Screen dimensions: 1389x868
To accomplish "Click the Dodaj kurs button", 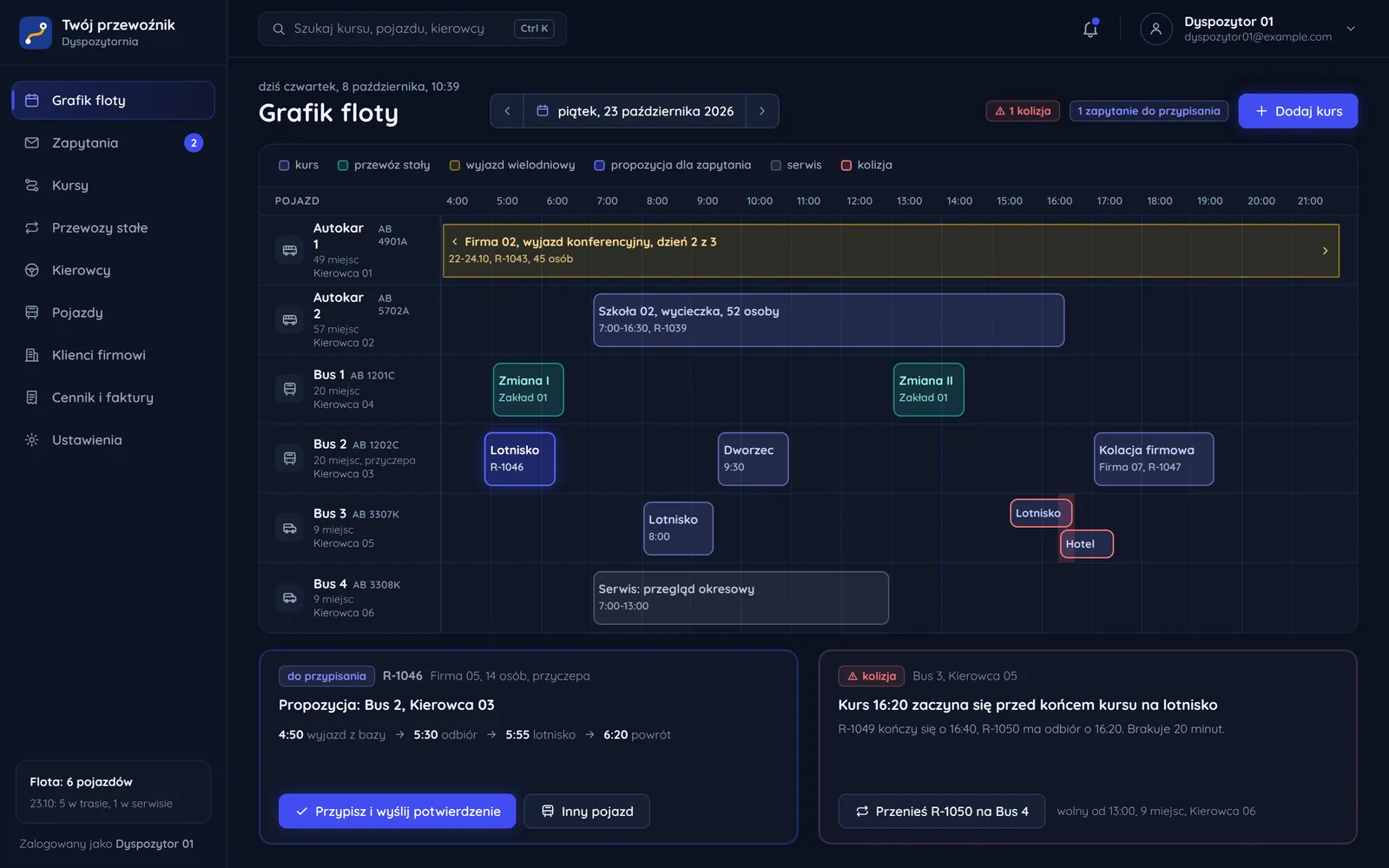I will pos(1298,111).
